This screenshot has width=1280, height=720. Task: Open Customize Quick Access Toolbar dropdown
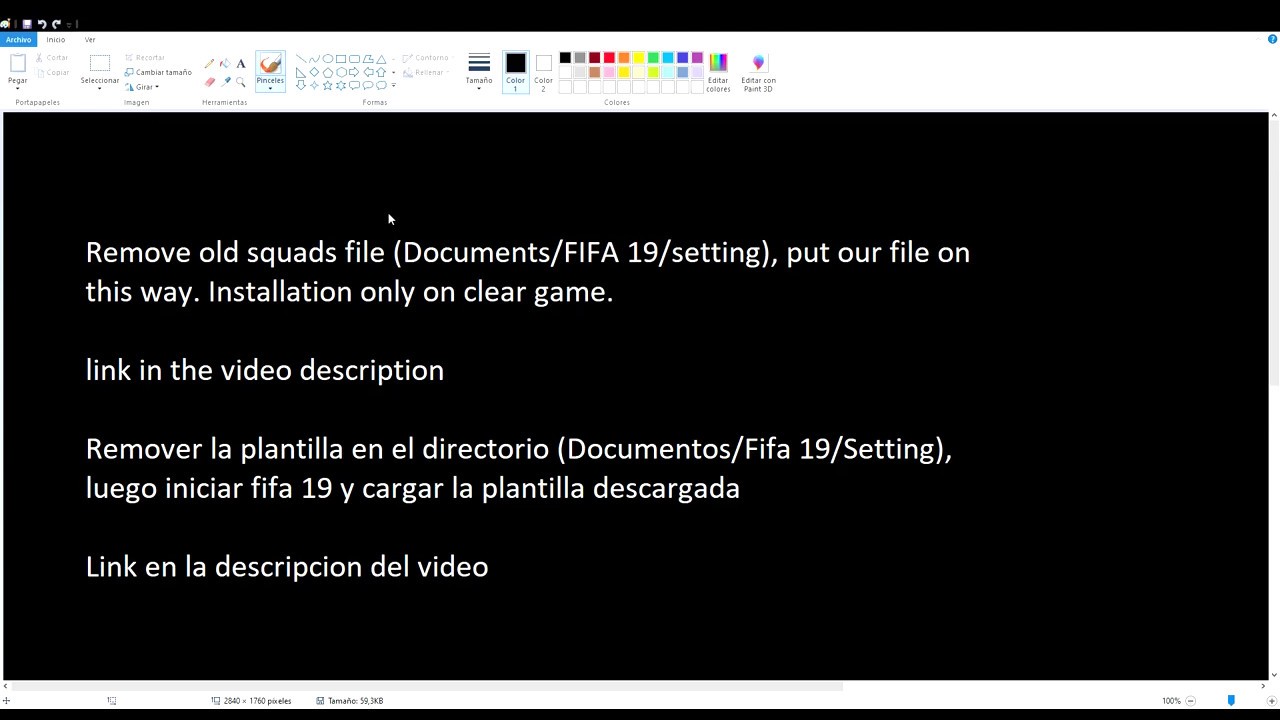point(70,23)
